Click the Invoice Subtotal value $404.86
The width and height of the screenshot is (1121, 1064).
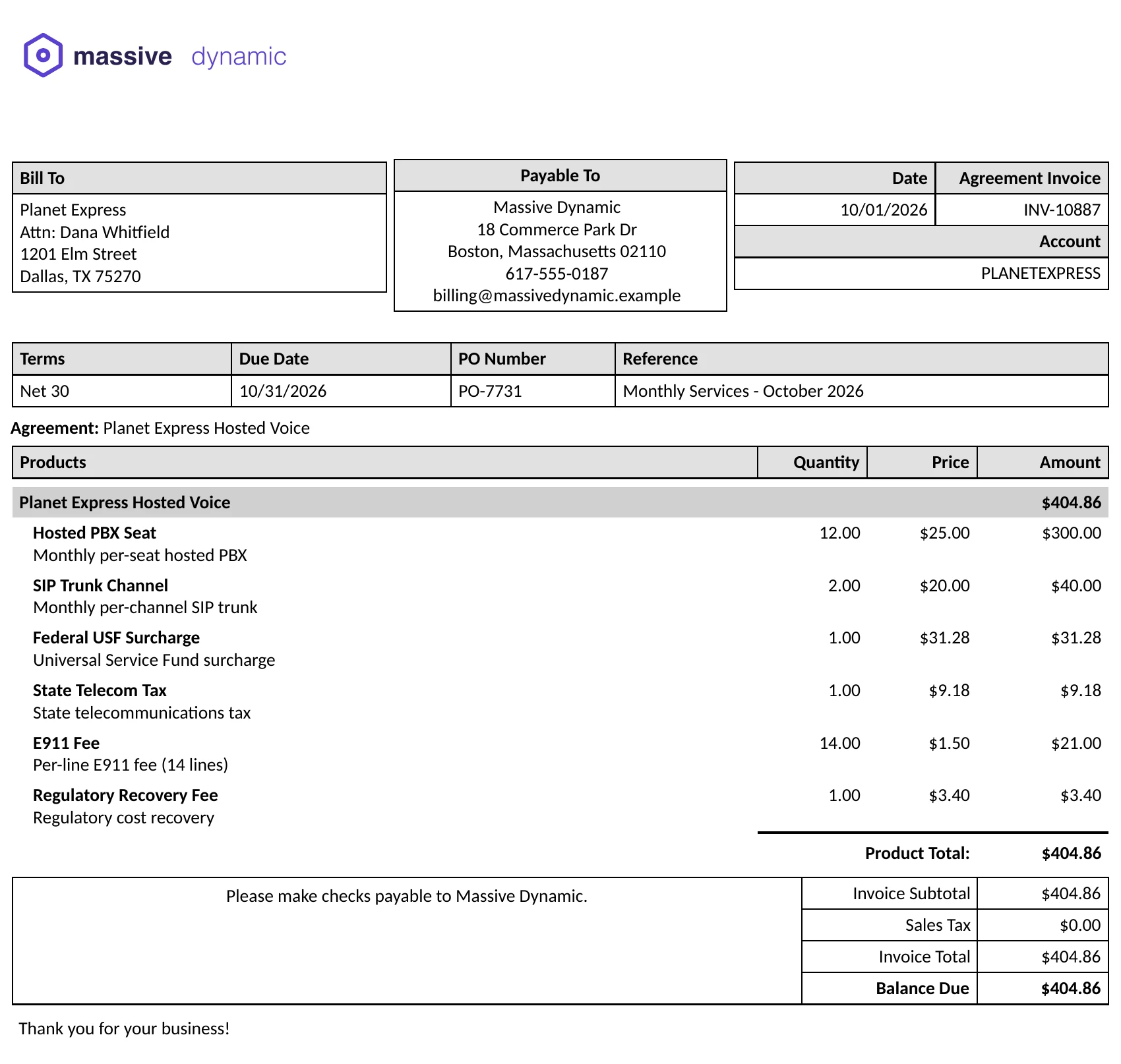[1071, 893]
